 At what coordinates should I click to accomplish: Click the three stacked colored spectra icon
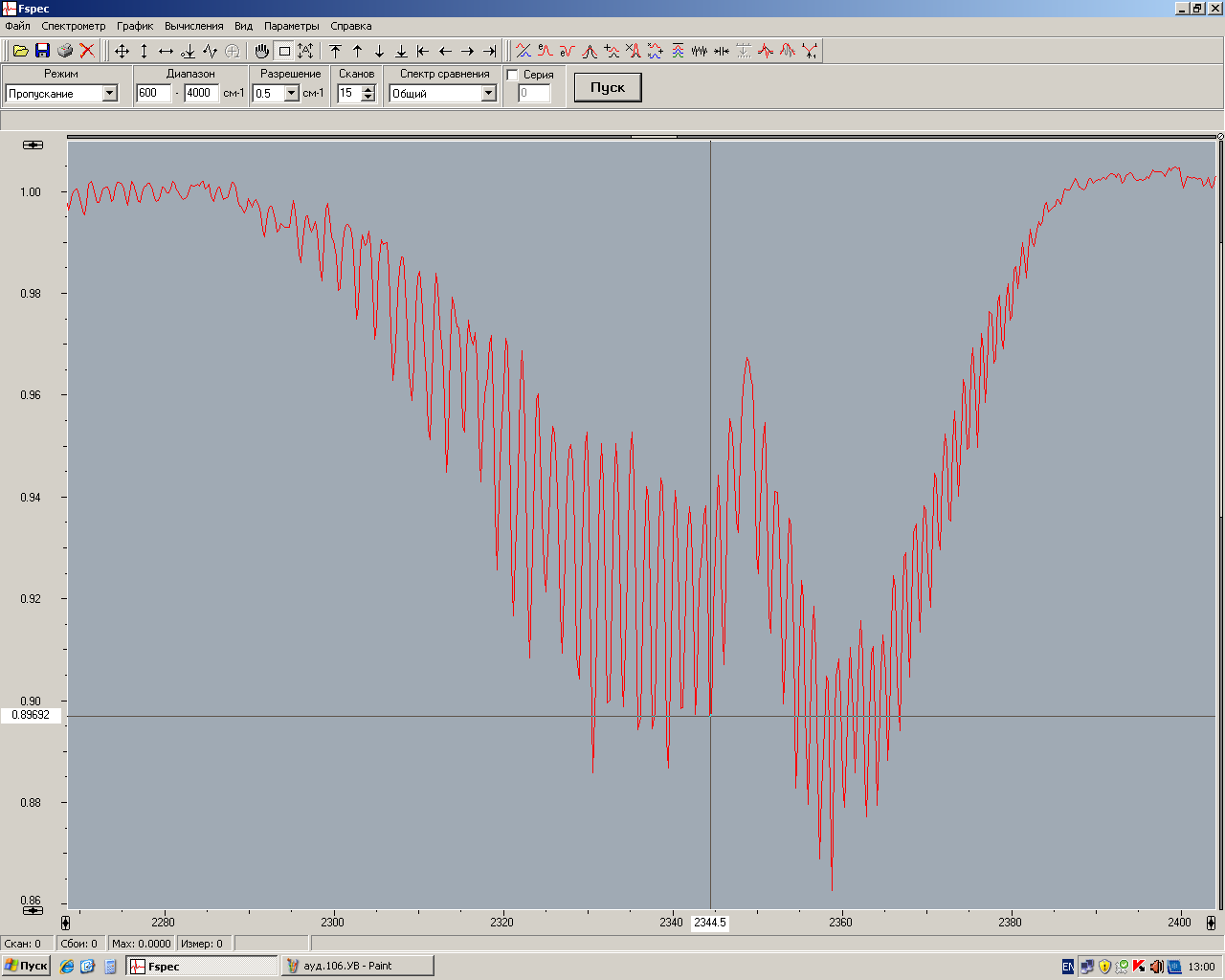(x=678, y=51)
